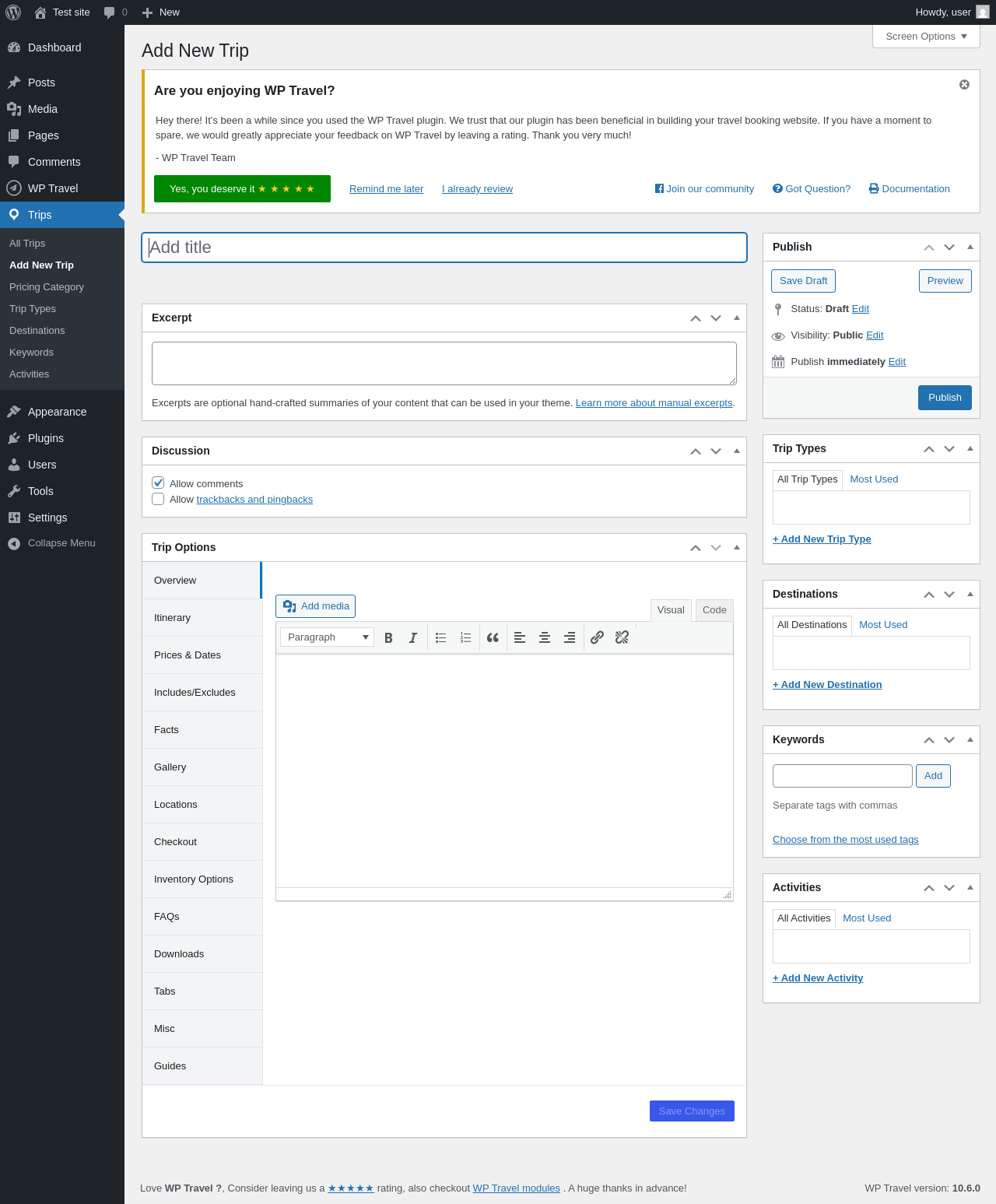Select the Gallery tab in Trip Options
The image size is (996, 1204).
click(202, 767)
